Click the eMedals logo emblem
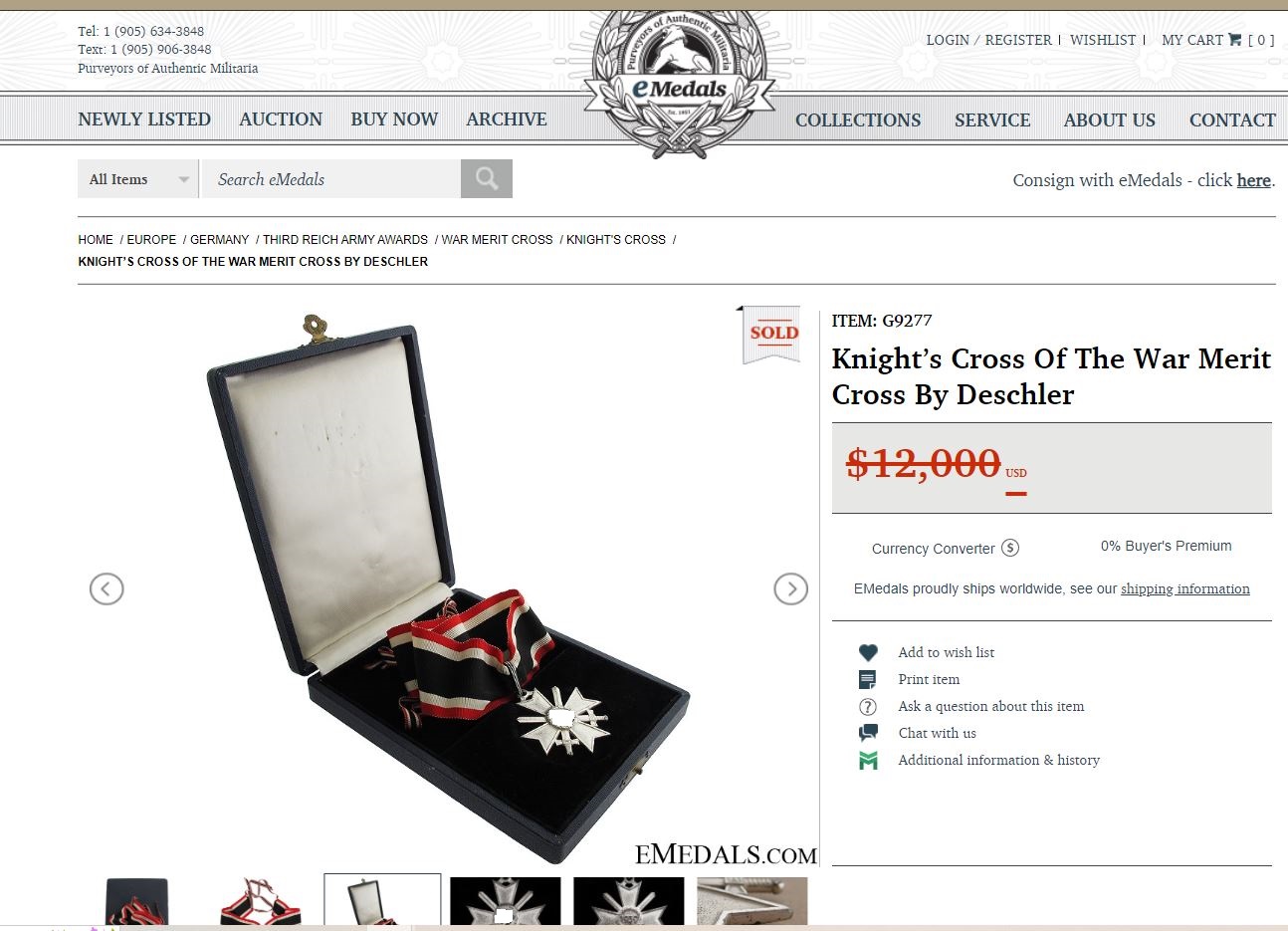This screenshot has height=931, width=1288. tap(679, 84)
